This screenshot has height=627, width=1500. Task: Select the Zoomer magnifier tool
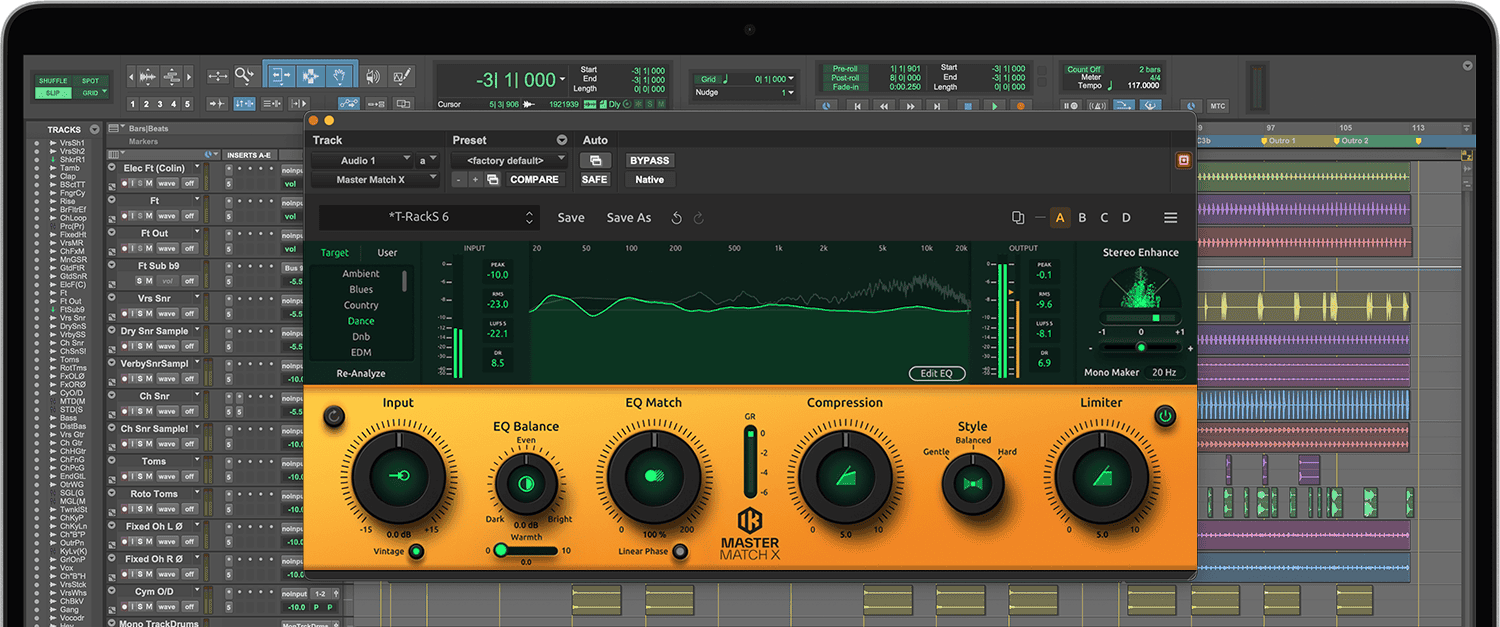pyautogui.click(x=244, y=76)
